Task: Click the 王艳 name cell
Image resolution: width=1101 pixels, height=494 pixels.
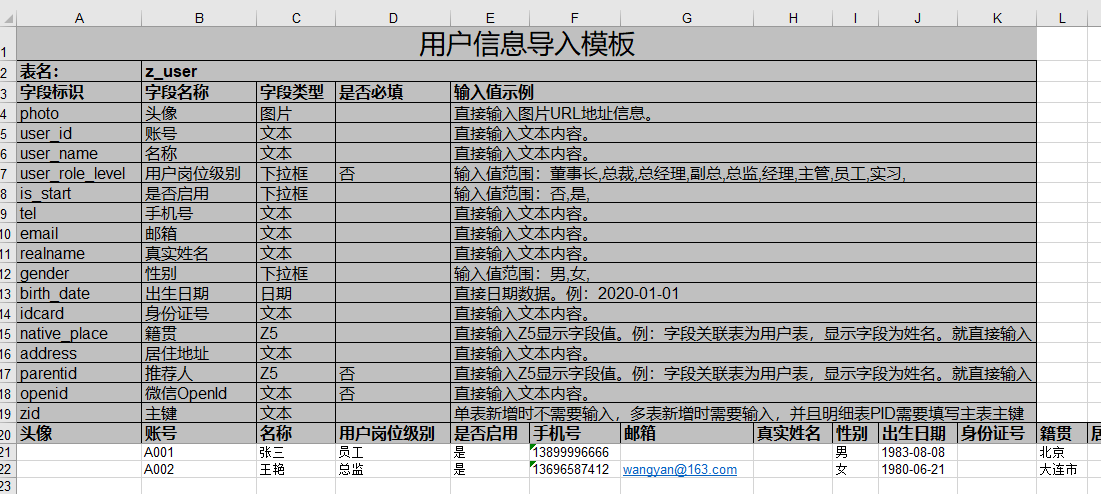Action: [296, 469]
